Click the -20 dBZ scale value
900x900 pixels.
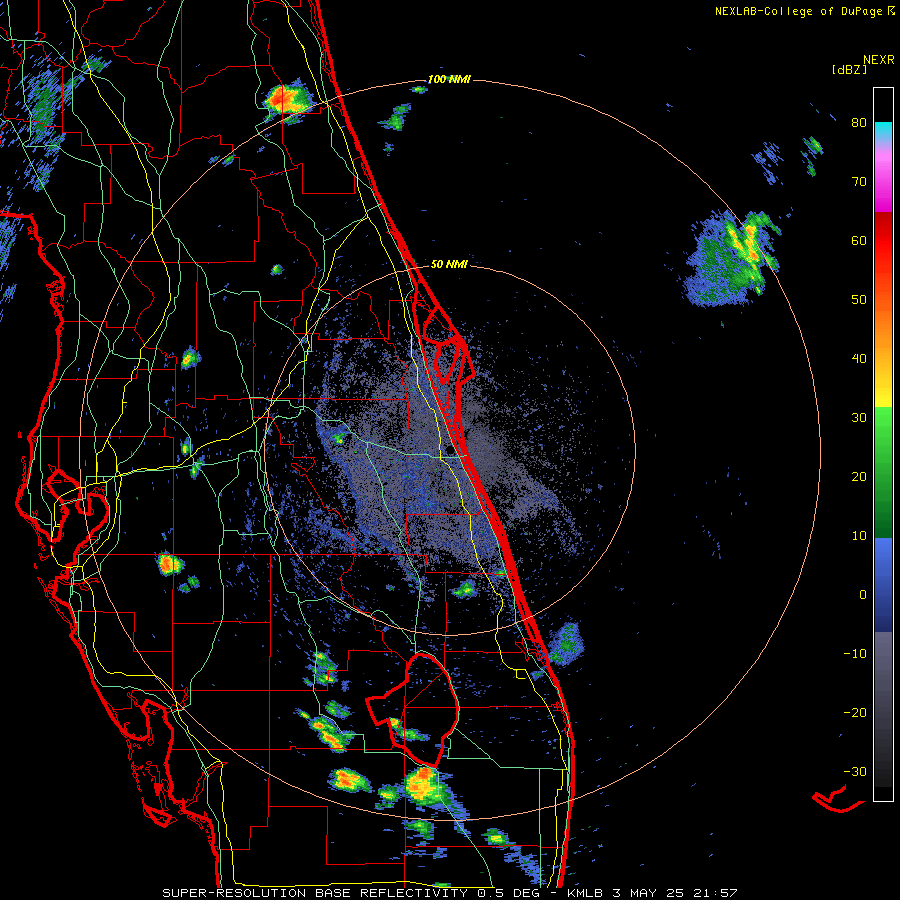(855, 713)
